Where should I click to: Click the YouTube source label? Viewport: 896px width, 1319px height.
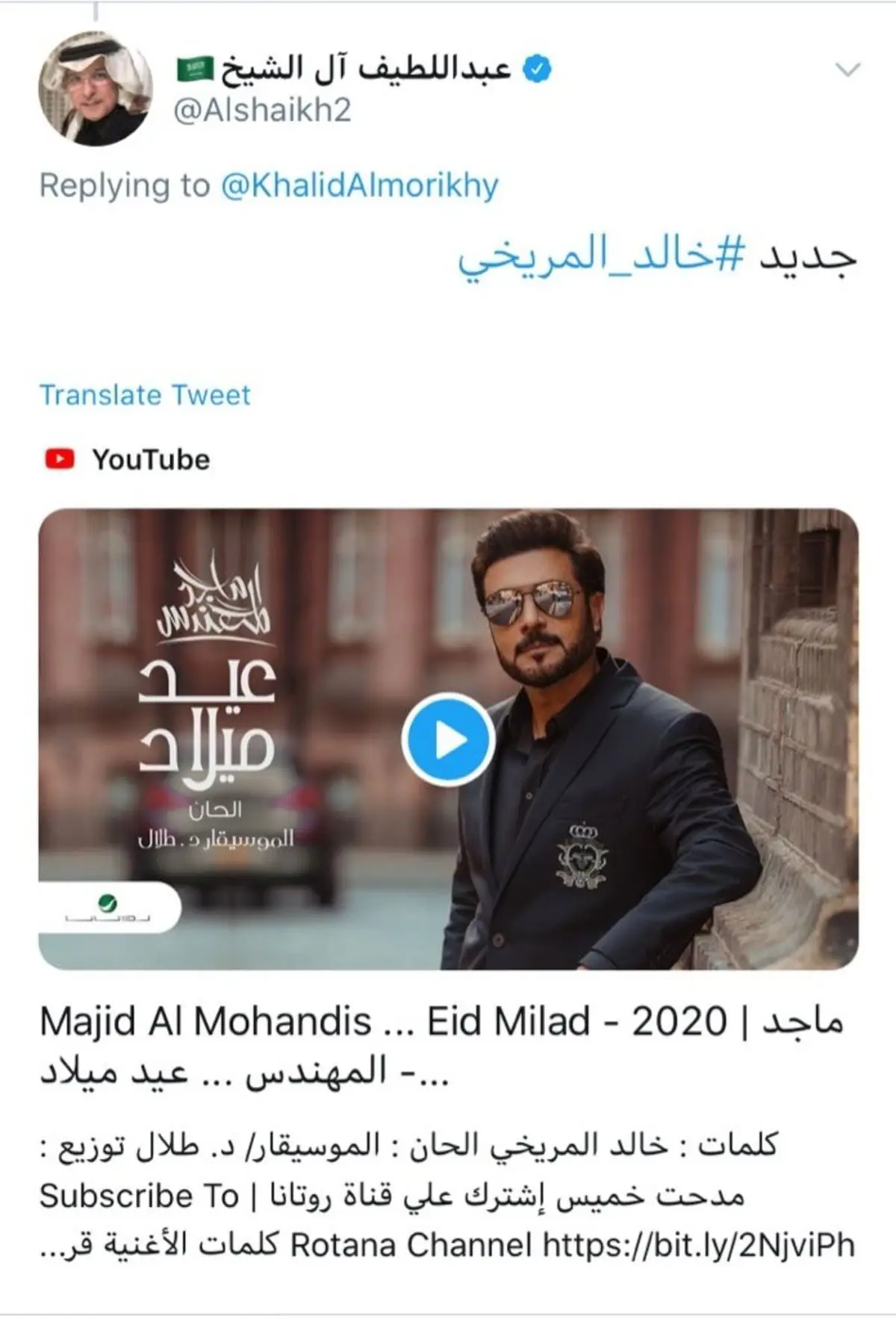pyautogui.click(x=150, y=459)
